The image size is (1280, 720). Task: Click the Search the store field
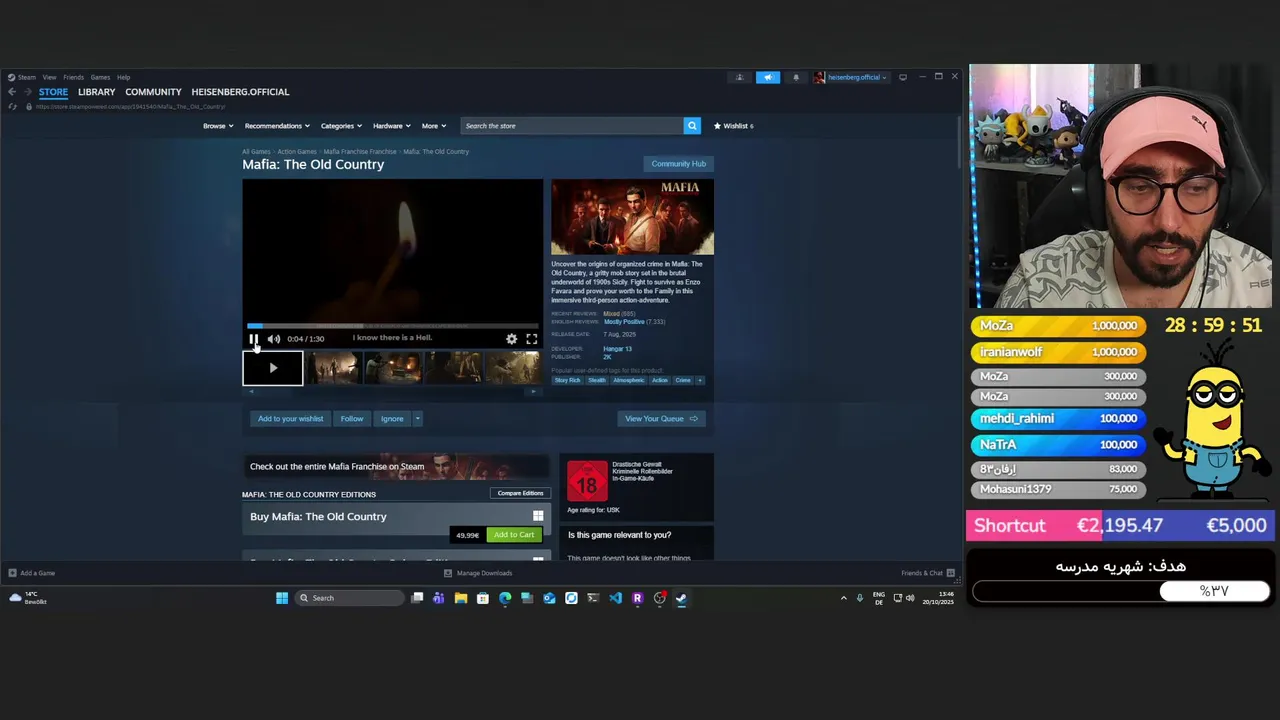point(572,126)
